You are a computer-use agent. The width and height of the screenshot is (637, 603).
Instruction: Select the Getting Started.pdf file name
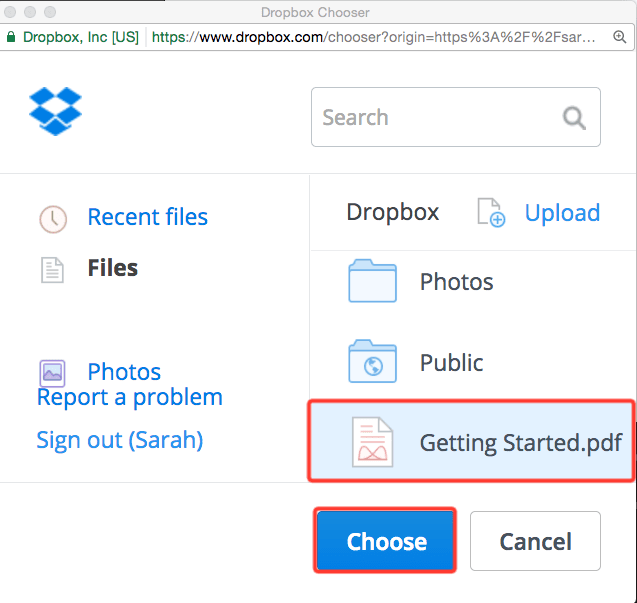[x=520, y=443]
